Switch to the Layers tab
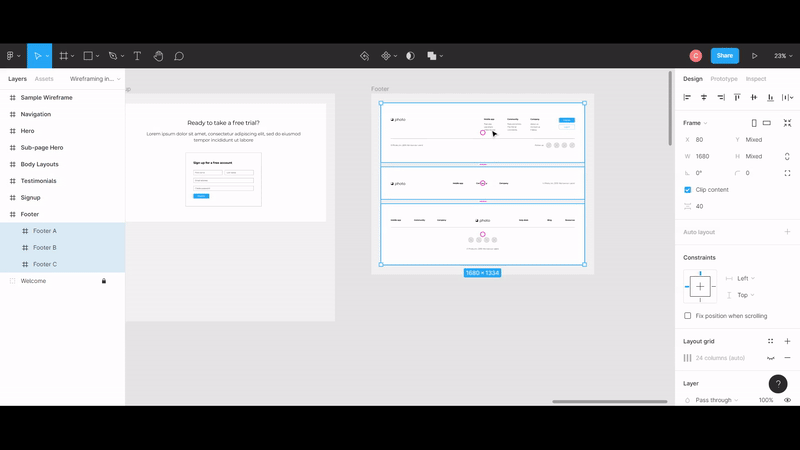The width and height of the screenshot is (800, 450). 17,79
